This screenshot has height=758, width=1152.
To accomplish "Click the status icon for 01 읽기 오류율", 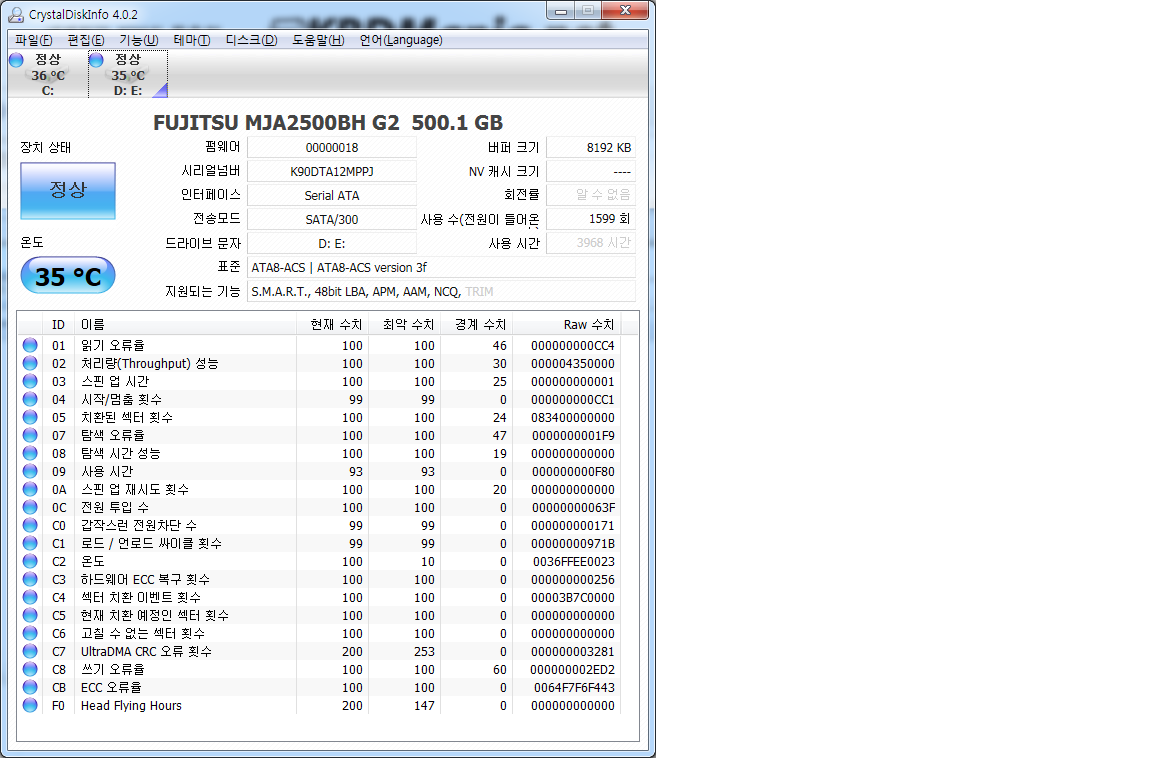I will pos(30,344).
